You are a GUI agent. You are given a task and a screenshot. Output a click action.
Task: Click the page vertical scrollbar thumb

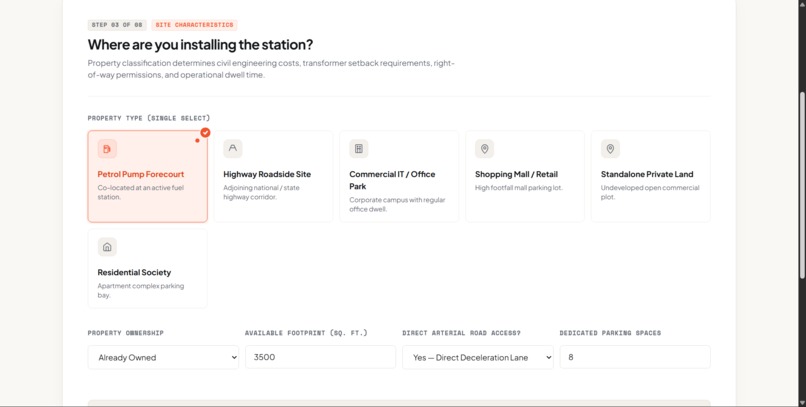[802, 186]
